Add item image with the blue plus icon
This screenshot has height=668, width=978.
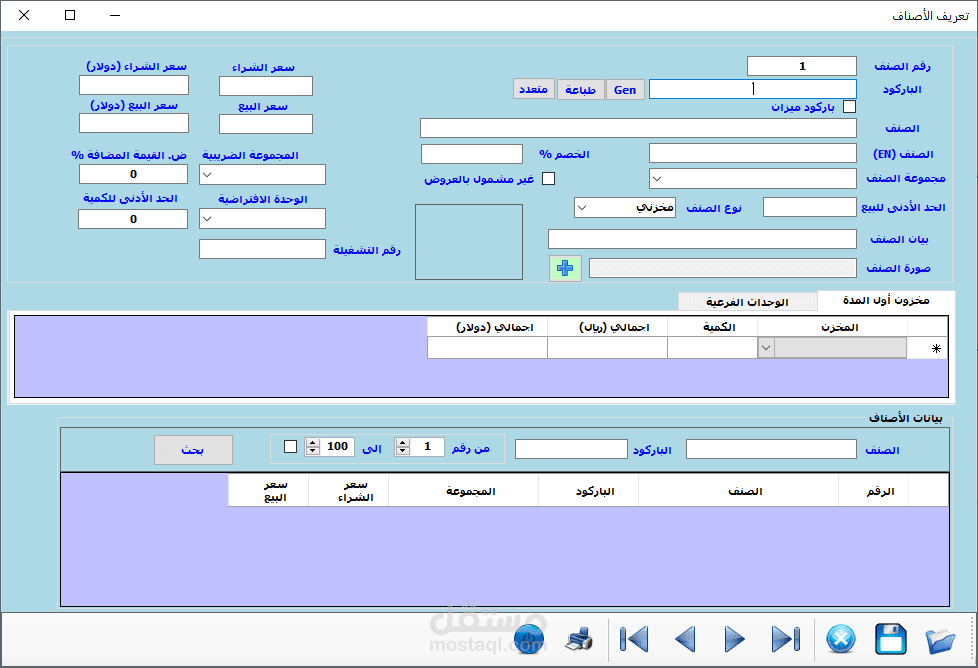(565, 268)
